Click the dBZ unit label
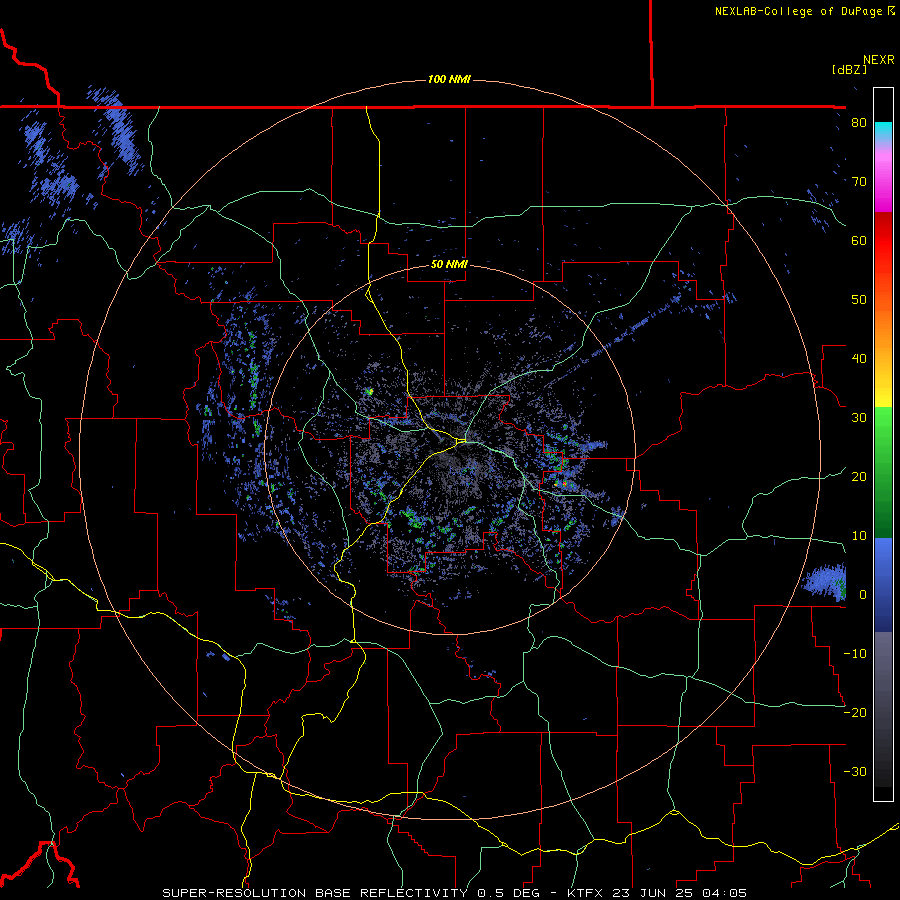Viewport: 900px width, 900px height. pyautogui.click(x=849, y=69)
